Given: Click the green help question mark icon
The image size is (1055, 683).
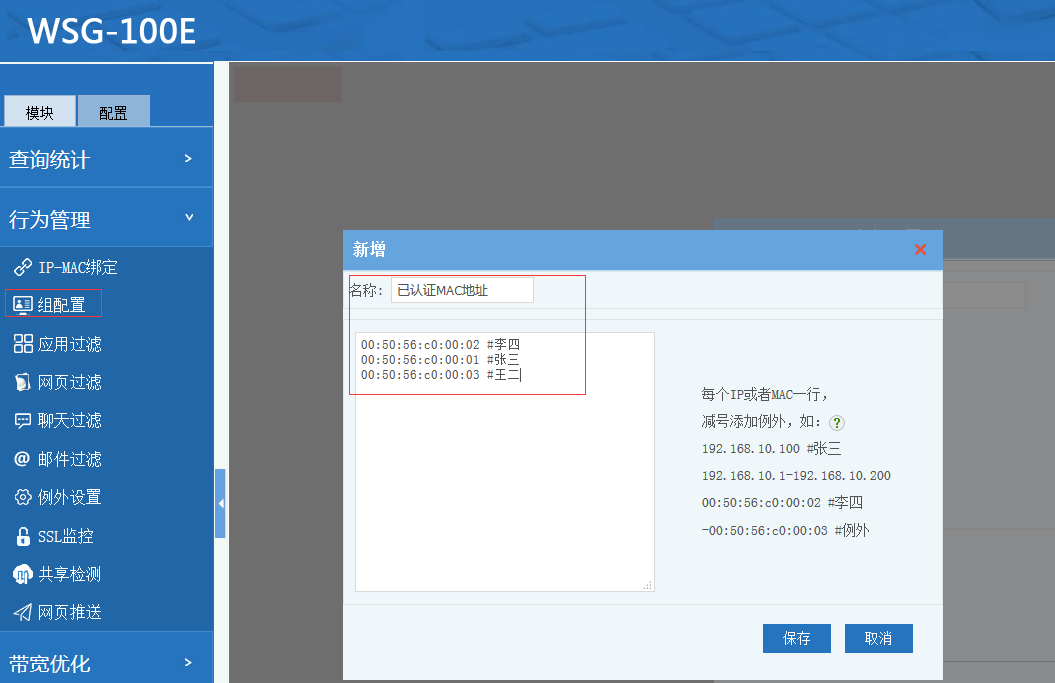Looking at the screenshot, I should [x=837, y=423].
